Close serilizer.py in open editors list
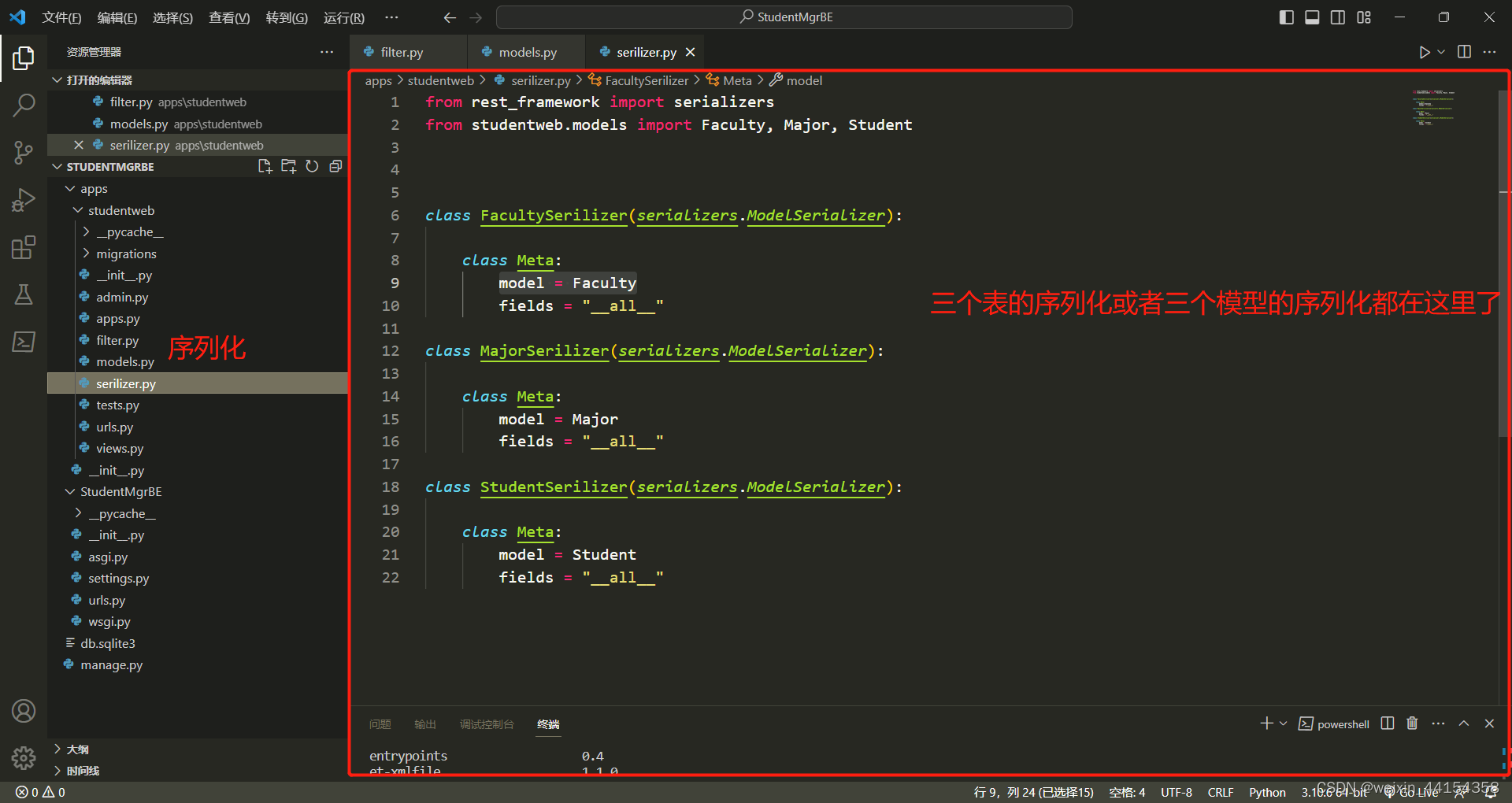 click(x=79, y=145)
